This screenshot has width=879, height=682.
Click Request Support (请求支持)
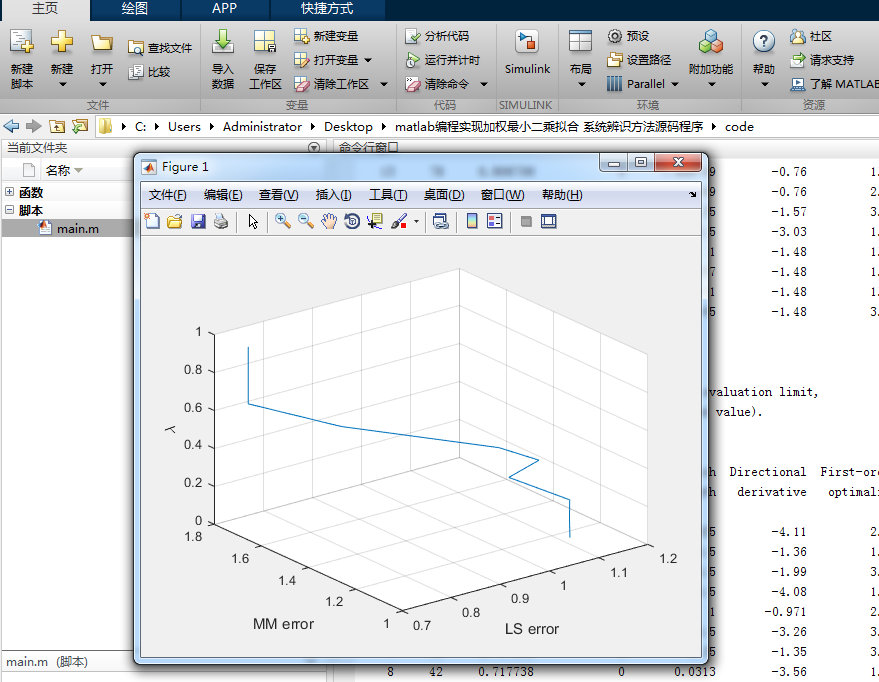822,60
